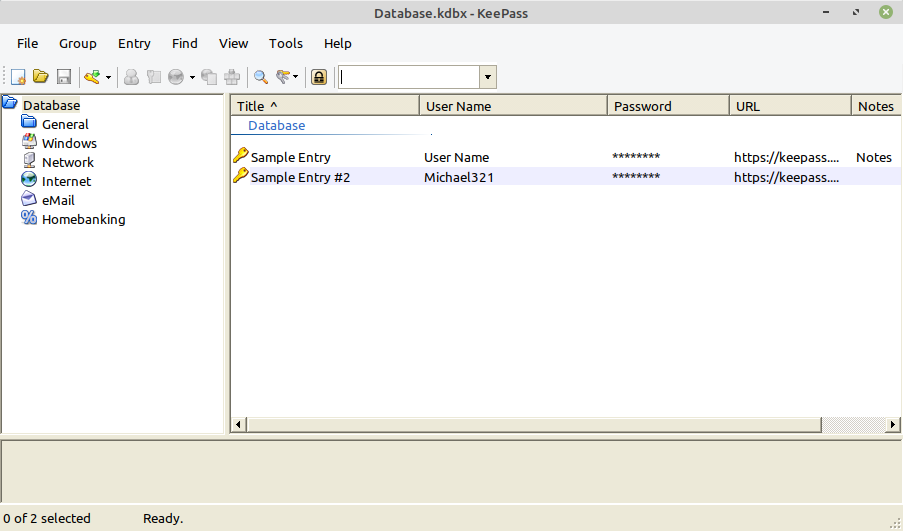Screen dimensions: 903x531
Task: Select the eMail group in the tree
Action: tap(58, 200)
